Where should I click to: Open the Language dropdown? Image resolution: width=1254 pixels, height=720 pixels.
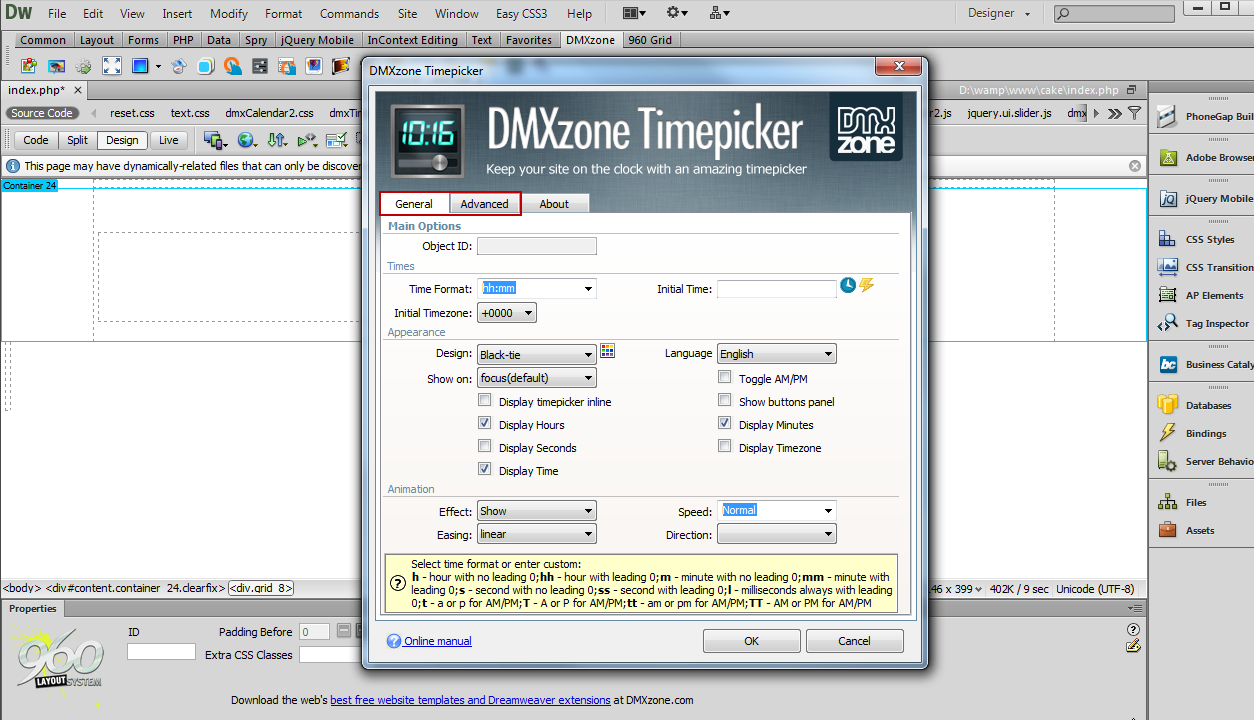777,354
